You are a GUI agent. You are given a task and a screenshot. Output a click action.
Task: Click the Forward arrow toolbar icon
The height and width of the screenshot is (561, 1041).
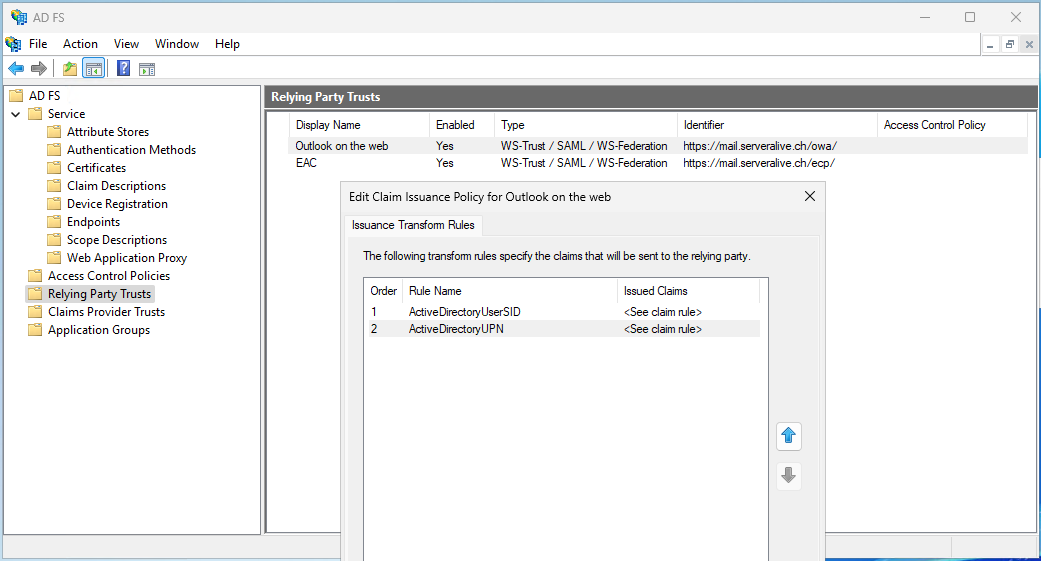[x=39, y=68]
